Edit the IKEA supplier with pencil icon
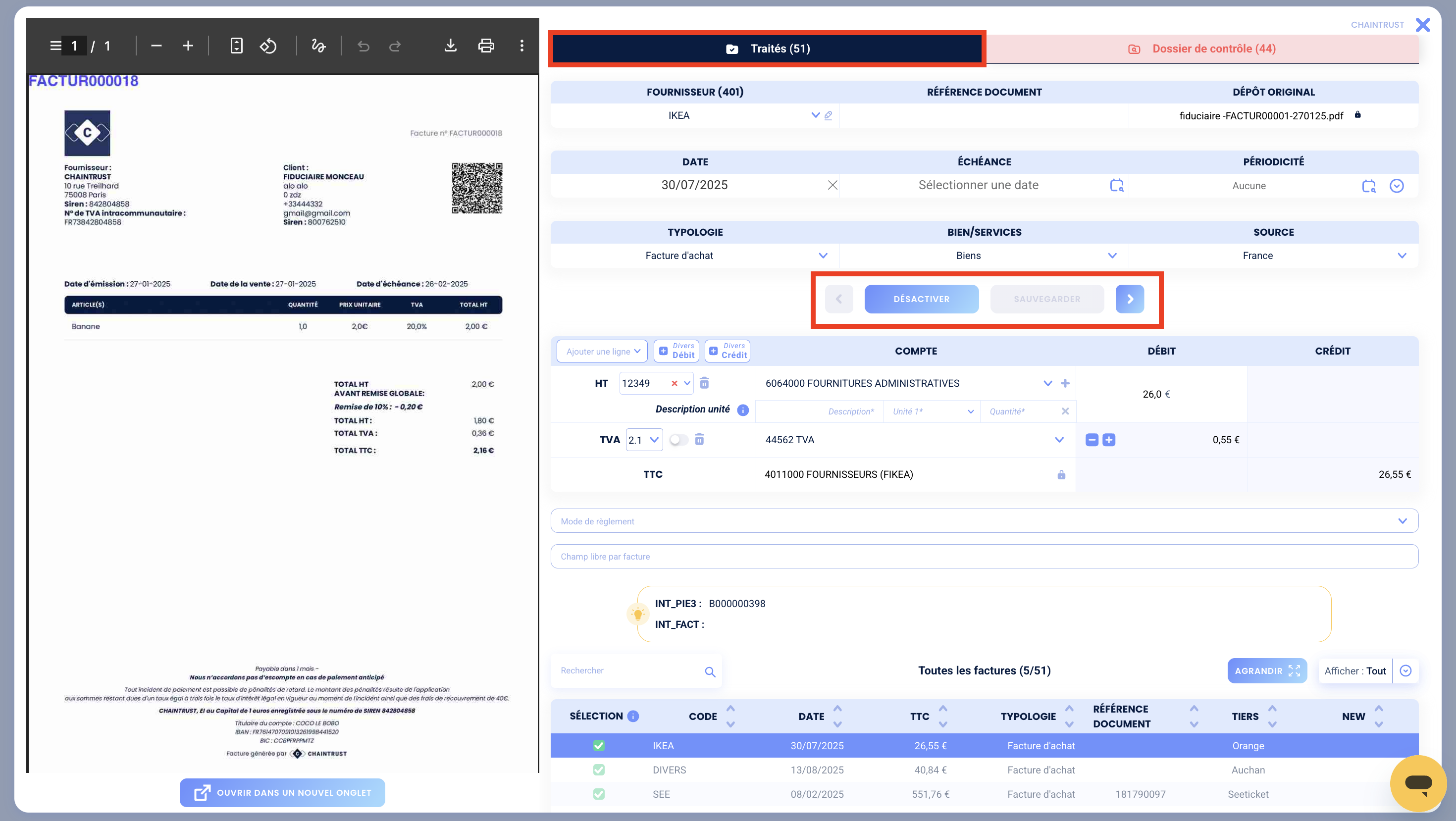 [x=828, y=115]
